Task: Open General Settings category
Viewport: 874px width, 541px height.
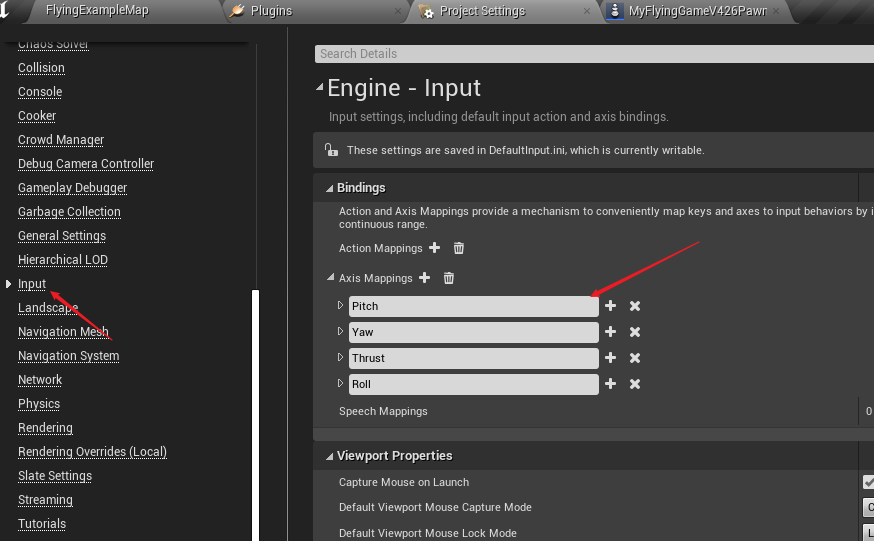Action: tap(62, 235)
